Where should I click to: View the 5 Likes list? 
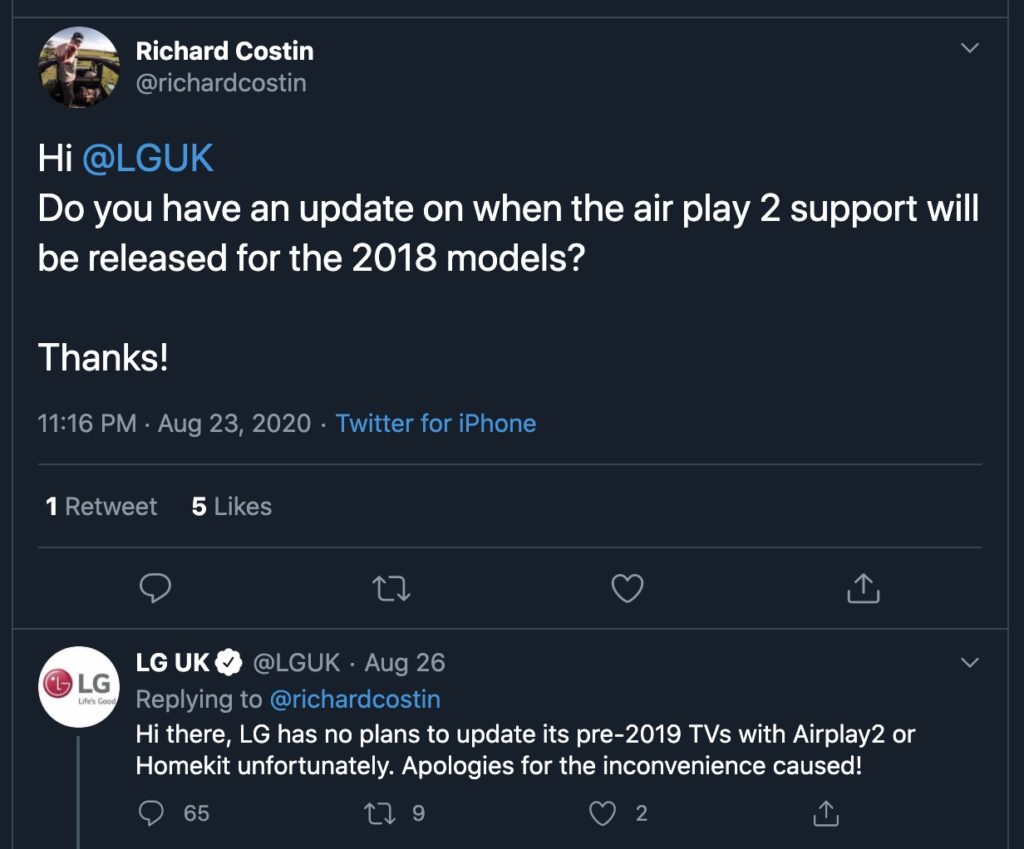[x=232, y=507]
